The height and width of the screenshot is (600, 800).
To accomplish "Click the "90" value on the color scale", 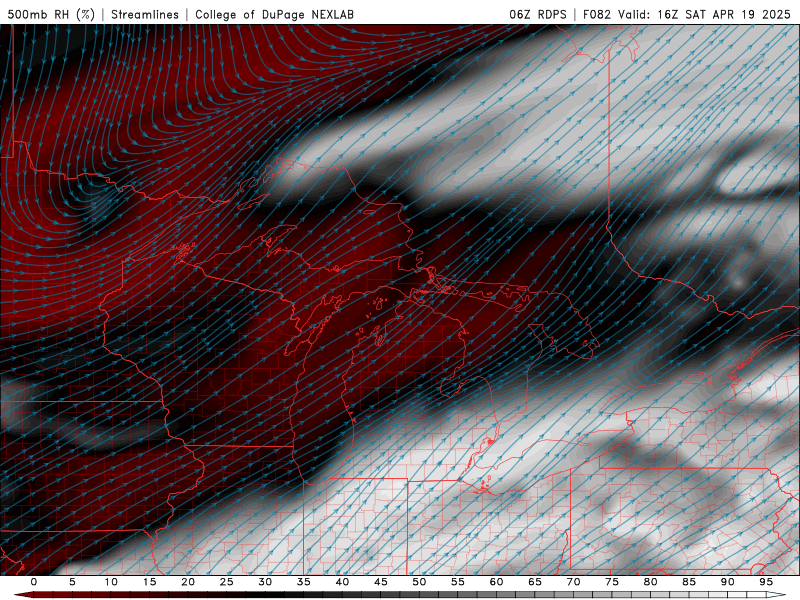I will [x=727, y=582].
